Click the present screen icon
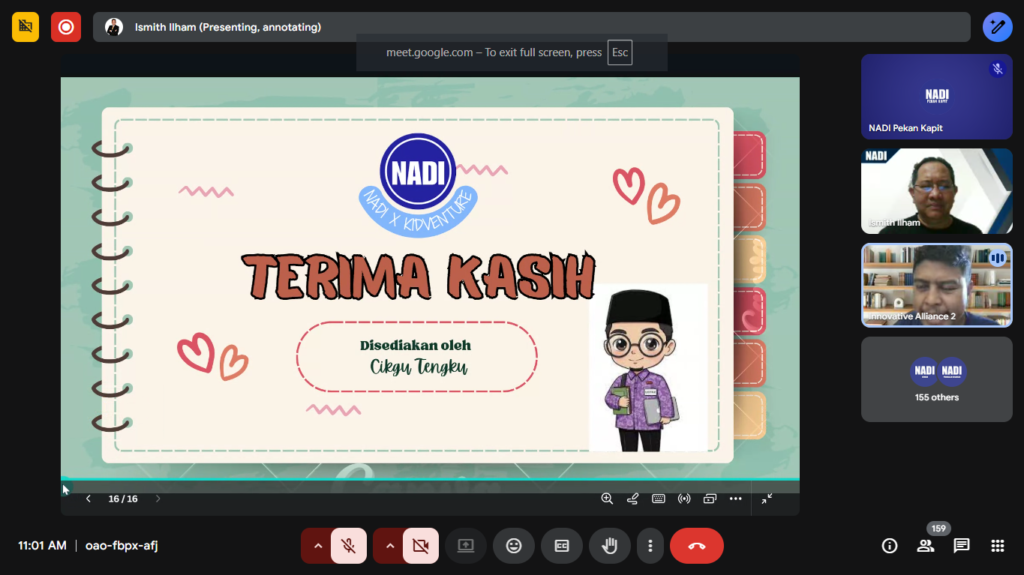 point(466,546)
